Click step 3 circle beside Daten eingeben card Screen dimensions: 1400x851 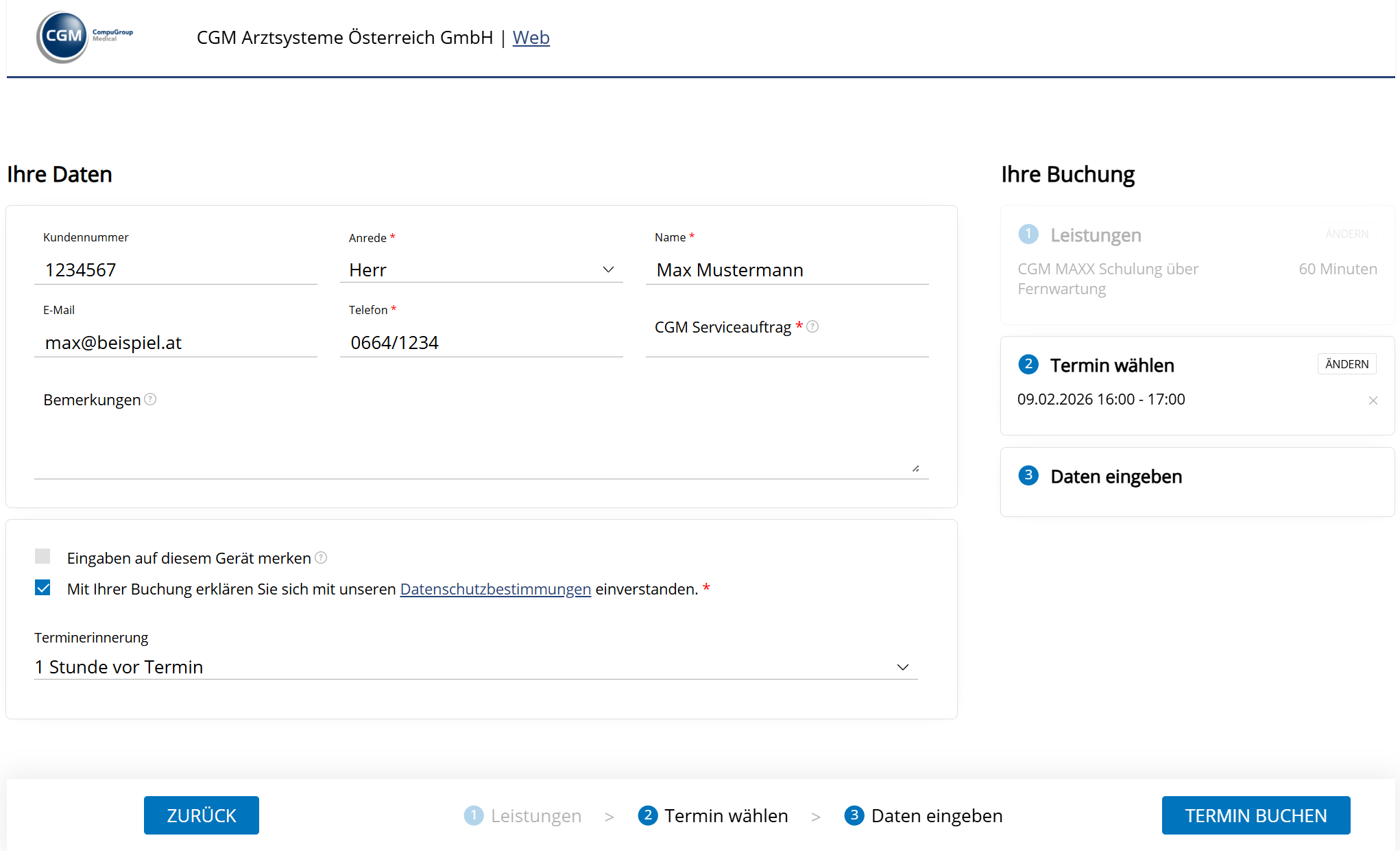pyautogui.click(x=1028, y=475)
